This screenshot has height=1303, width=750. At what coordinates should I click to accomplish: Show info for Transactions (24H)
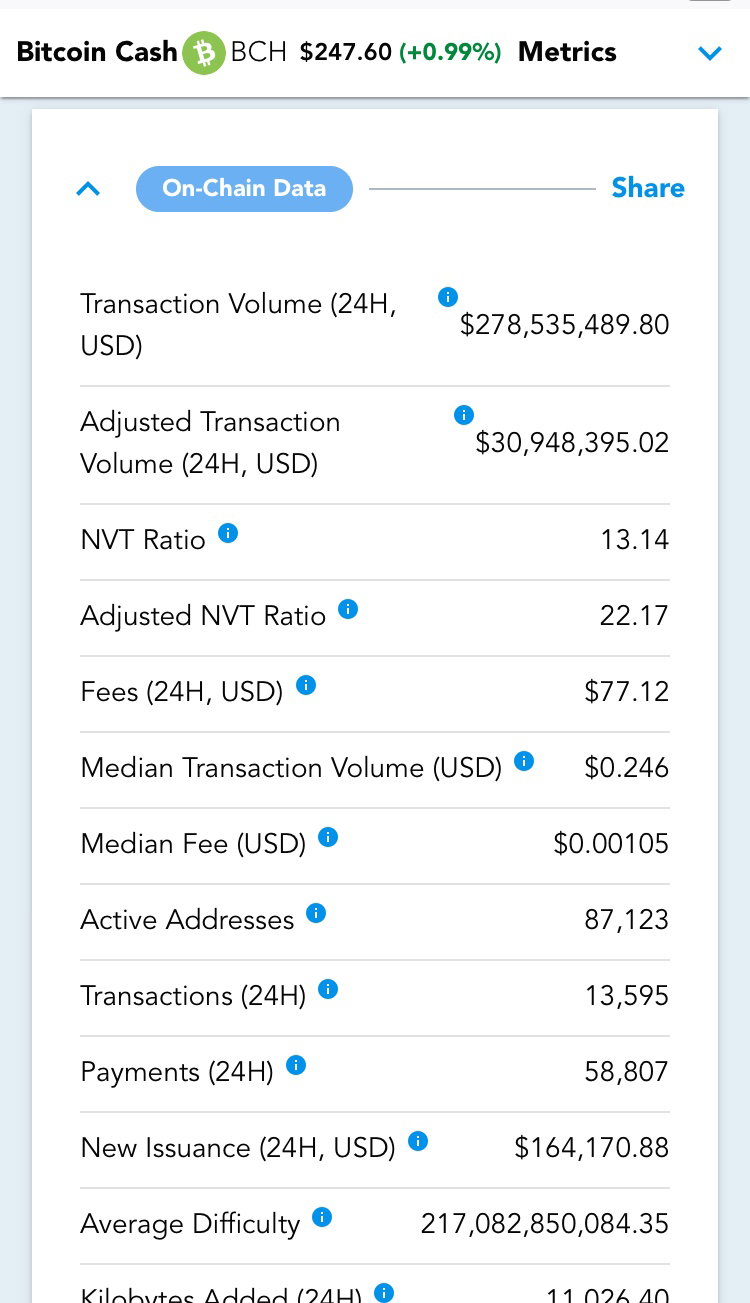click(x=328, y=989)
